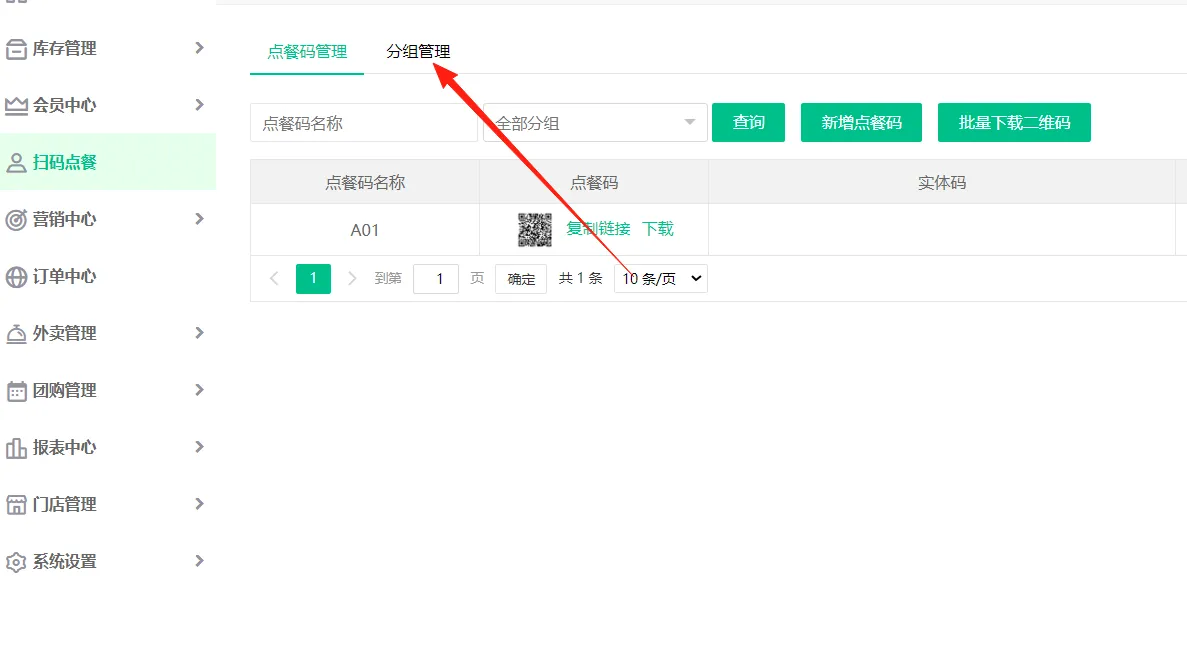Click the marketing center target icon
This screenshot has height=654, width=1187.
[16, 220]
